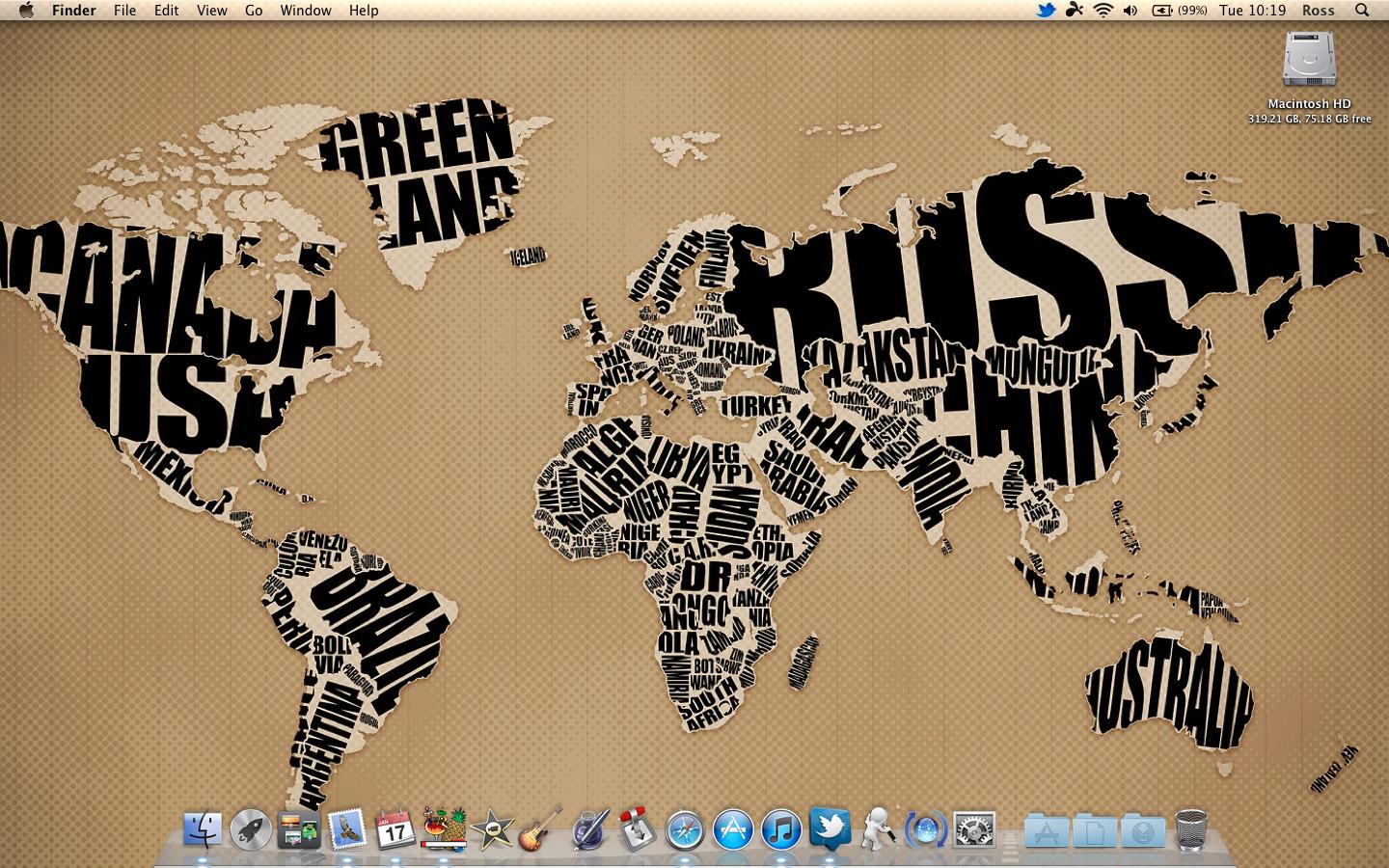This screenshot has height=868, width=1389.
Task: Open the Window menu
Action: 306,11
